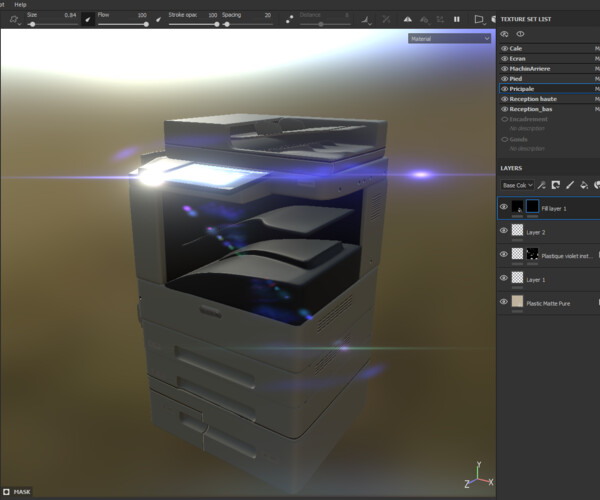
Task: Select the Plastic Matte Pure layer name
Action: (x=548, y=303)
